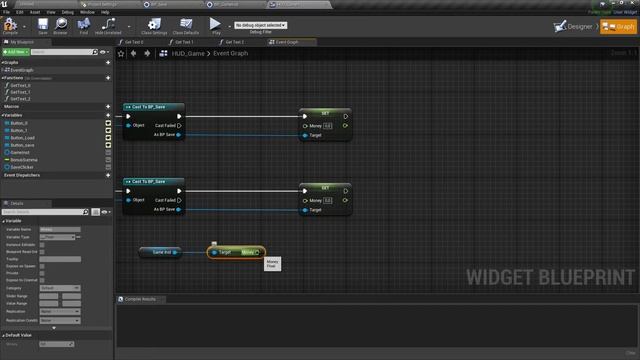
Task: Enable Private checkbox
Action: tap(42, 273)
